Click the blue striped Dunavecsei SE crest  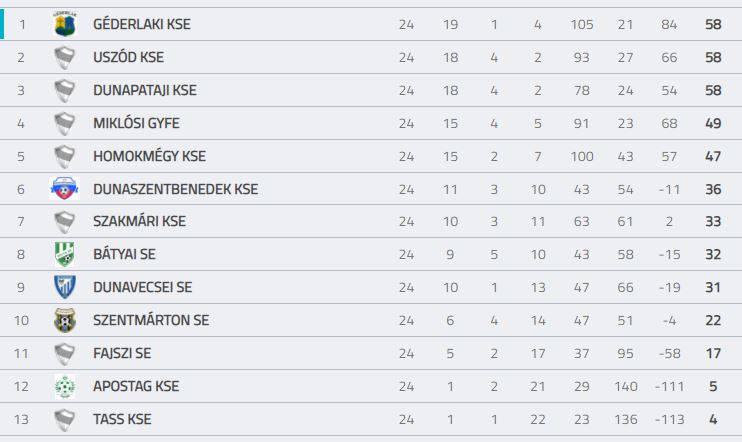click(65, 287)
